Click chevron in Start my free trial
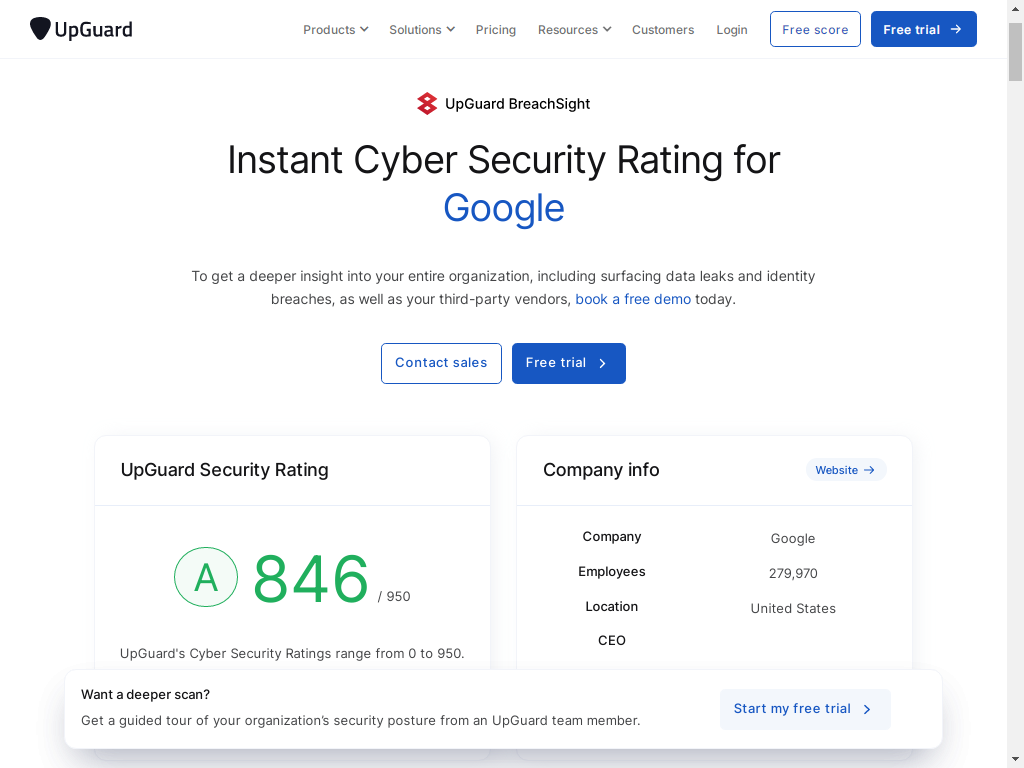 (867, 709)
